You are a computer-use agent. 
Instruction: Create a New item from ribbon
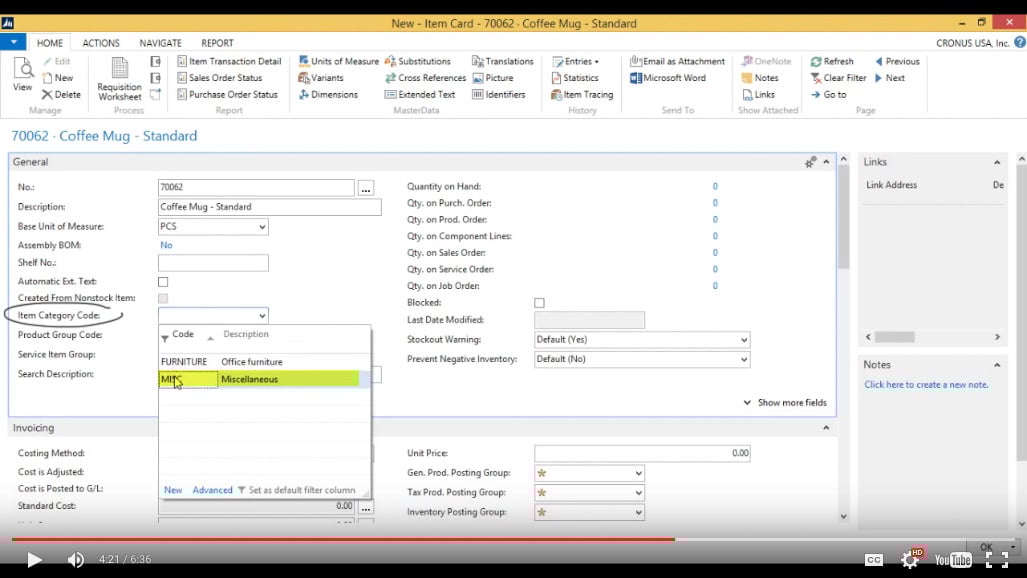tap(58, 77)
